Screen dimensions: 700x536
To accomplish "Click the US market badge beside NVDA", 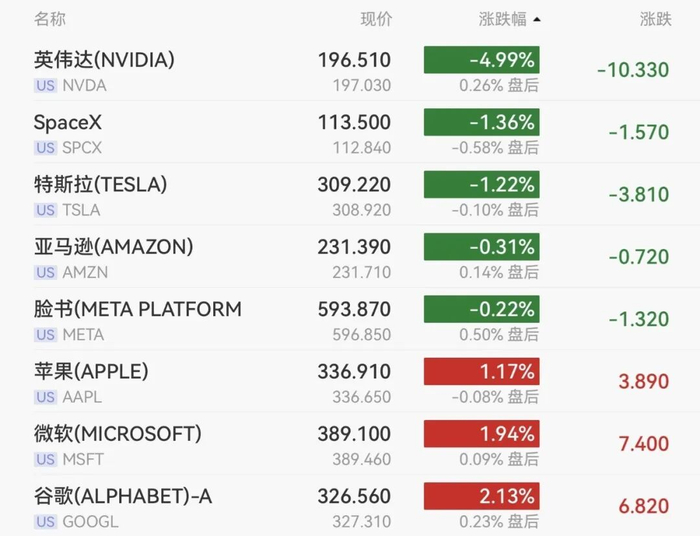I will [46, 85].
